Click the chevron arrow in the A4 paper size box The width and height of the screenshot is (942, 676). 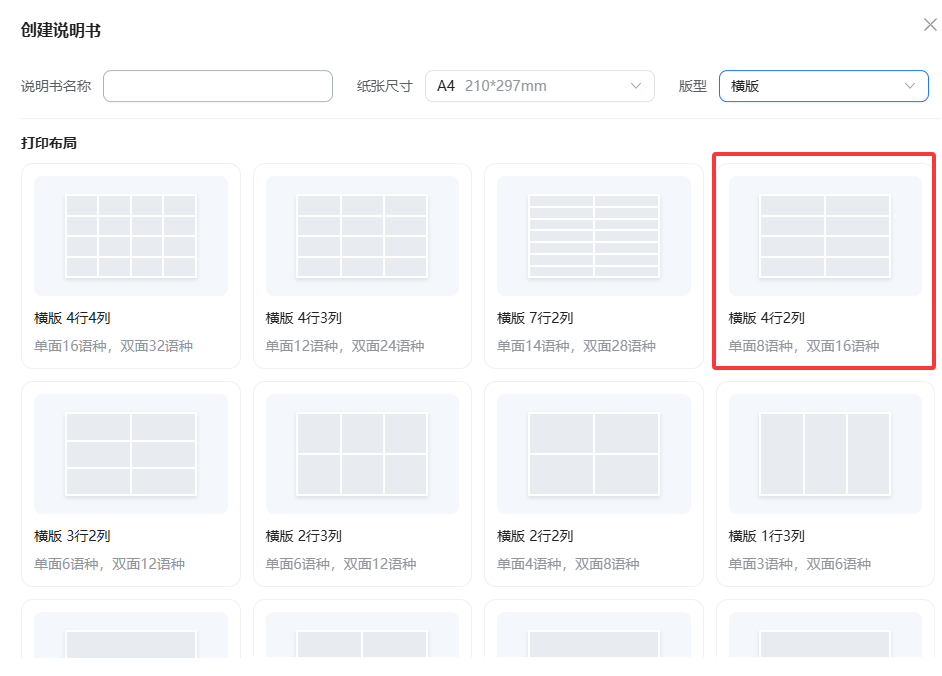coord(636,86)
